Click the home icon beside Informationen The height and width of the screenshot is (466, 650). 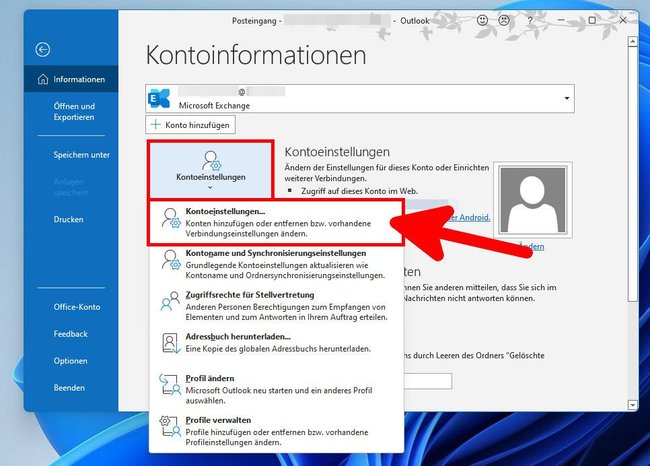43,79
